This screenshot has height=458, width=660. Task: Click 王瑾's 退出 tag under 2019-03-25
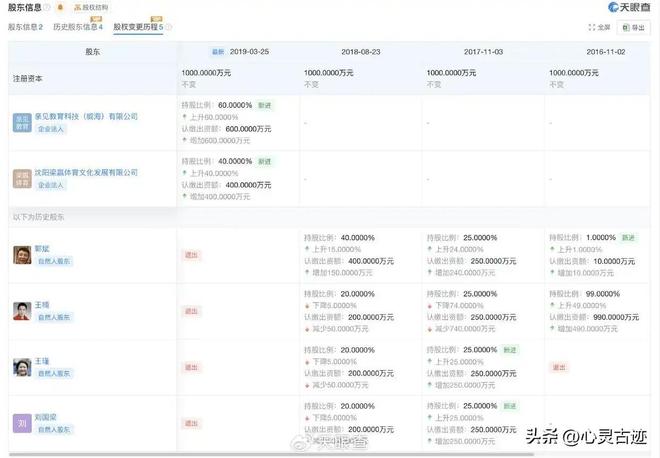click(192, 367)
